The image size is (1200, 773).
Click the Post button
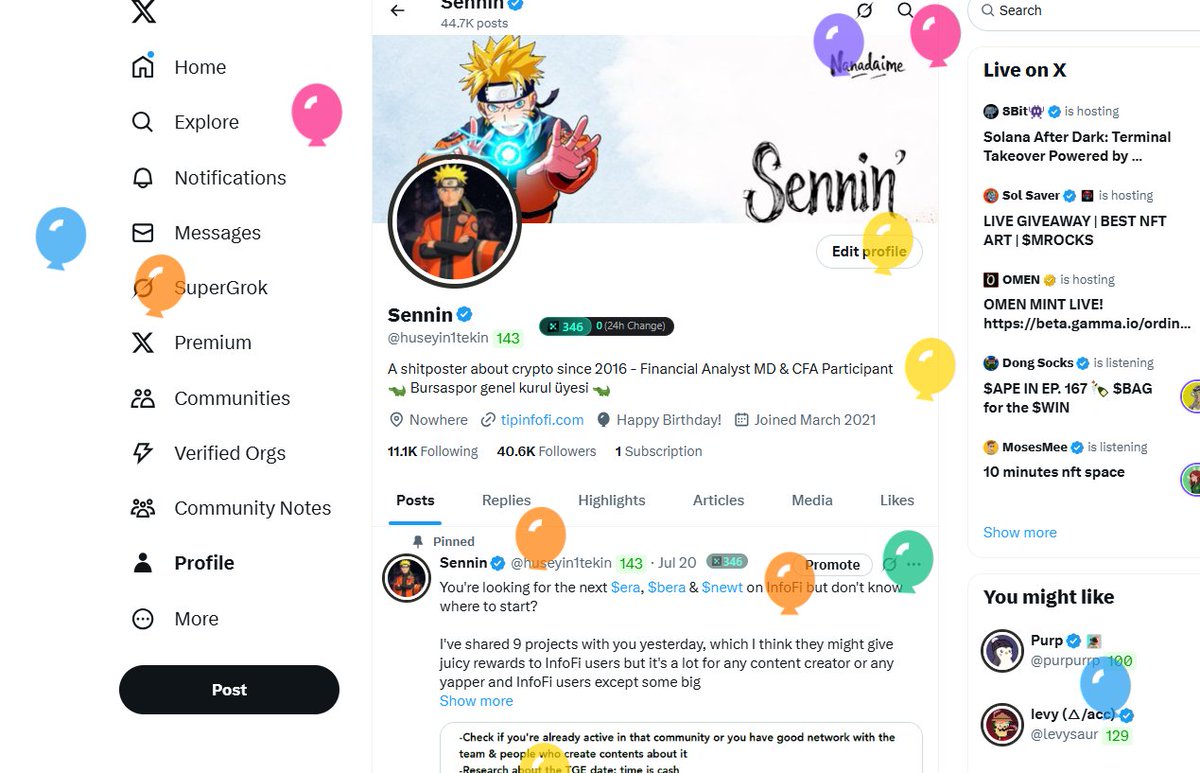click(x=229, y=690)
